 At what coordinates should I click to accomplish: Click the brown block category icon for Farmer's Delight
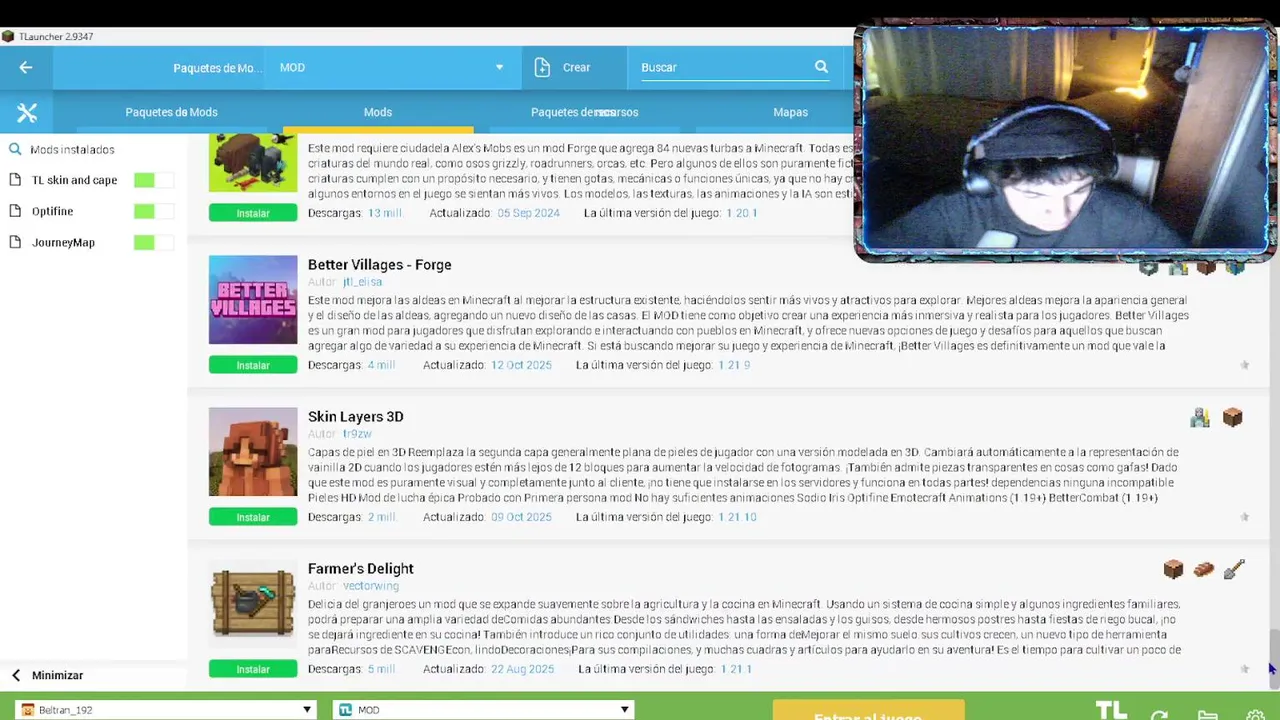pyautogui.click(x=1173, y=570)
